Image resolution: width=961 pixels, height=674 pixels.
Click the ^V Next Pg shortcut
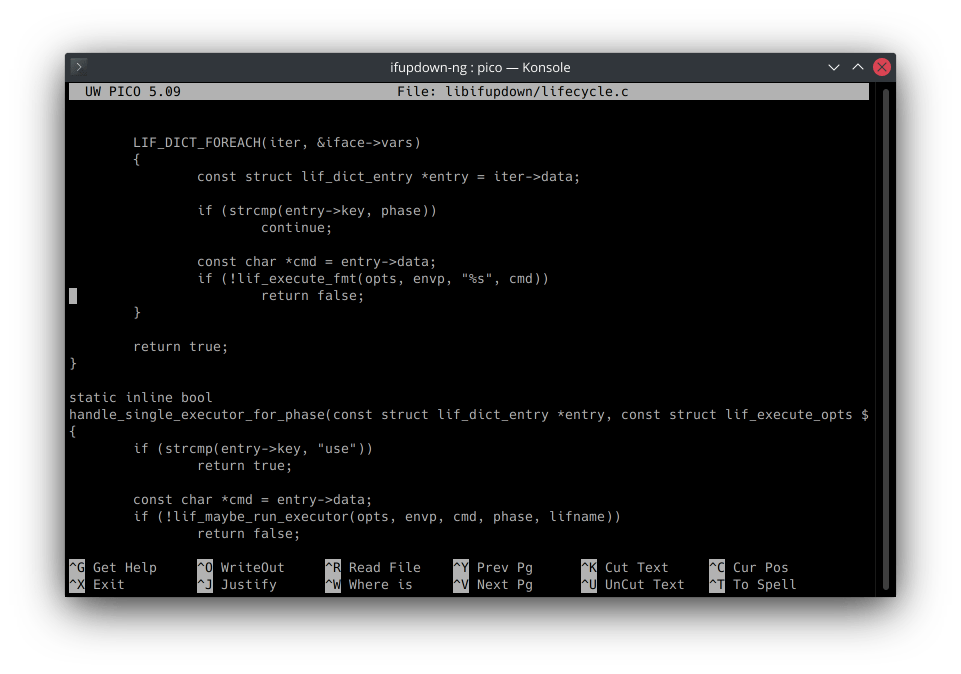[493, 585]
